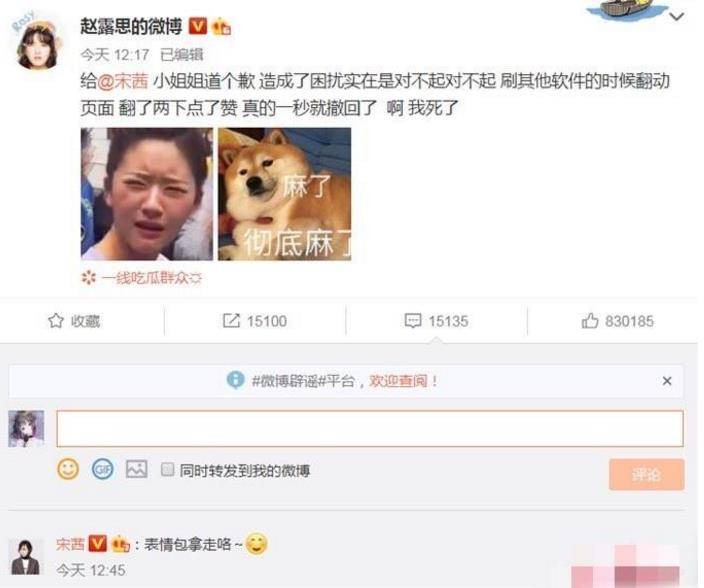The width and height of the screenshot is (704, 588).
Task: View the Shiba dog 麻了 meme thumbnail
Action: coord(285,194)
